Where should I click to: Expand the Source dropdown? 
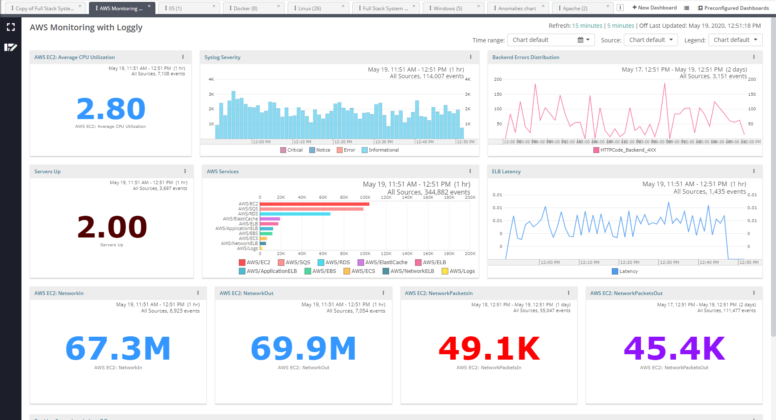pos(651,40)
